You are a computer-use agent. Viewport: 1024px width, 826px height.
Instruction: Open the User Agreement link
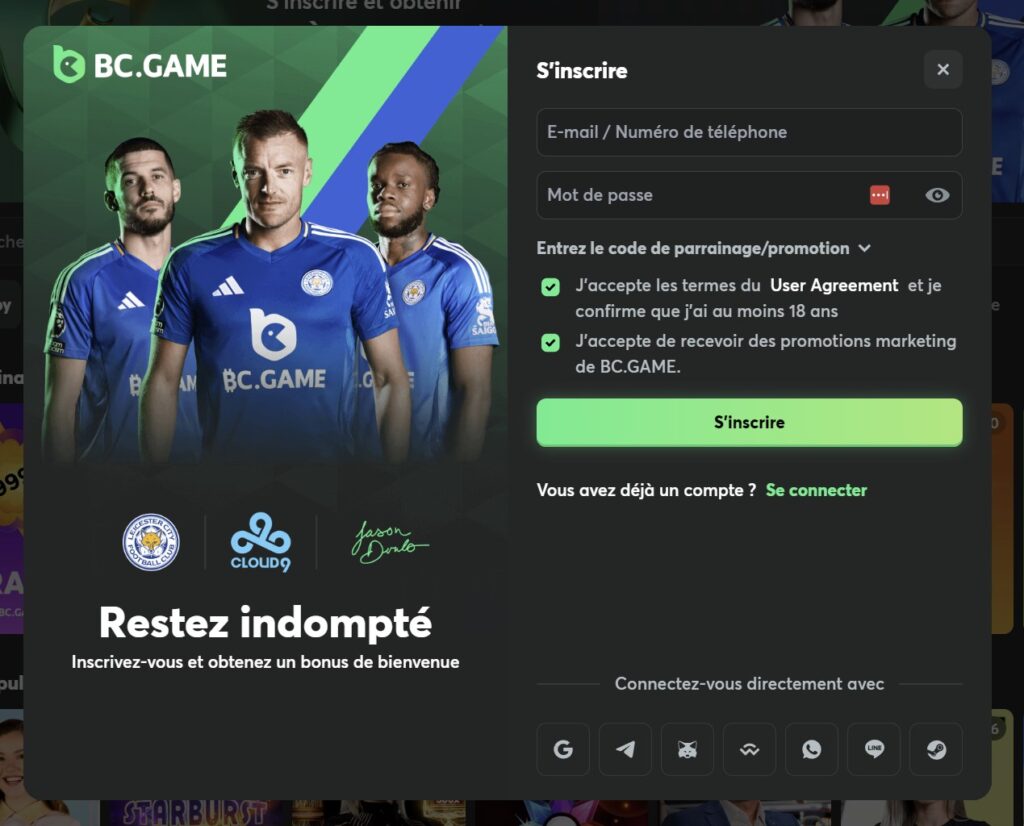(x=834, y=285)
